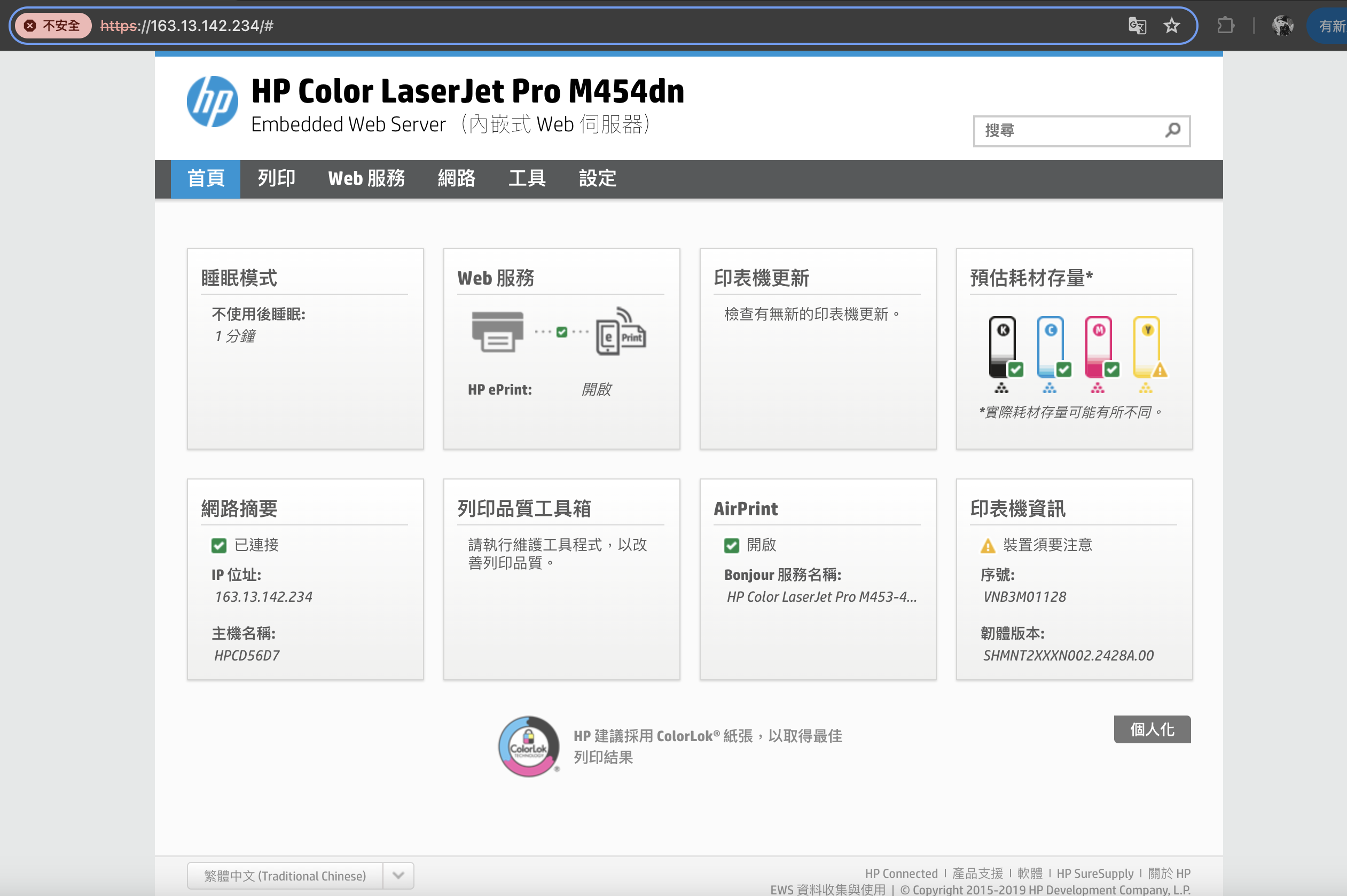Click the firmware version SHMNT2XXXN002.2428A.00
Image resolution: width=1347 pixels, height=896 pixels.
point(1068,655)
